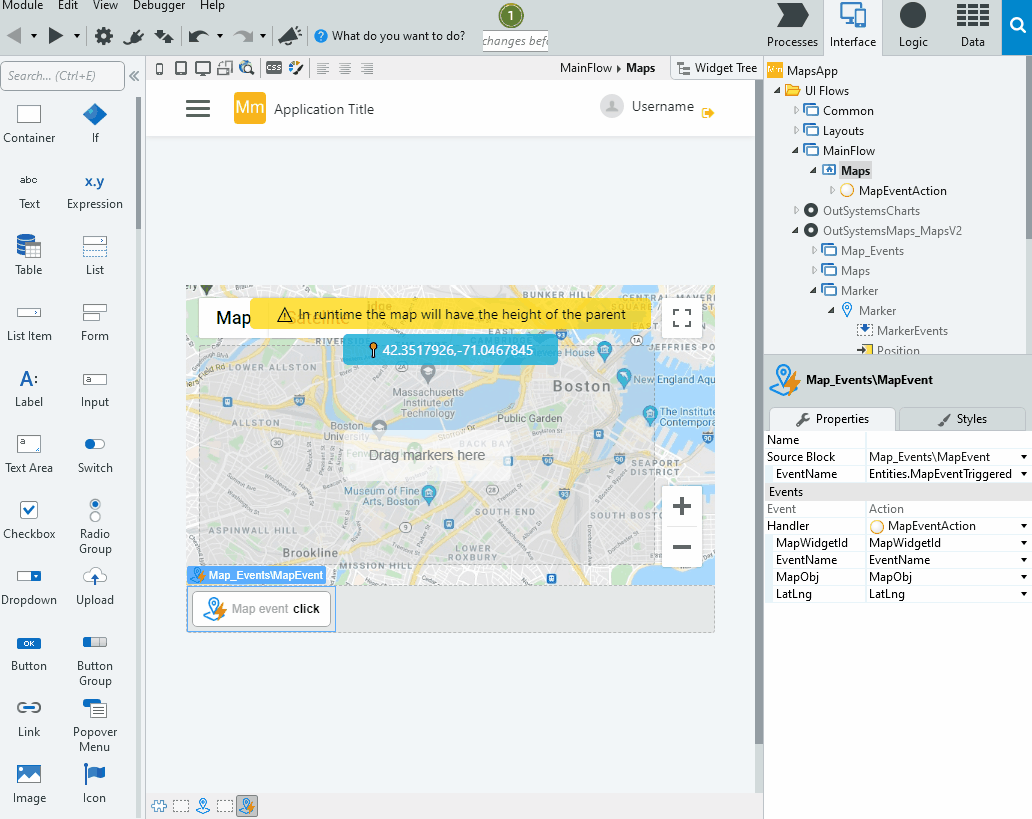
Task: Click the puzzle-piece block breadcrumb icon
Action: (159, 806)
